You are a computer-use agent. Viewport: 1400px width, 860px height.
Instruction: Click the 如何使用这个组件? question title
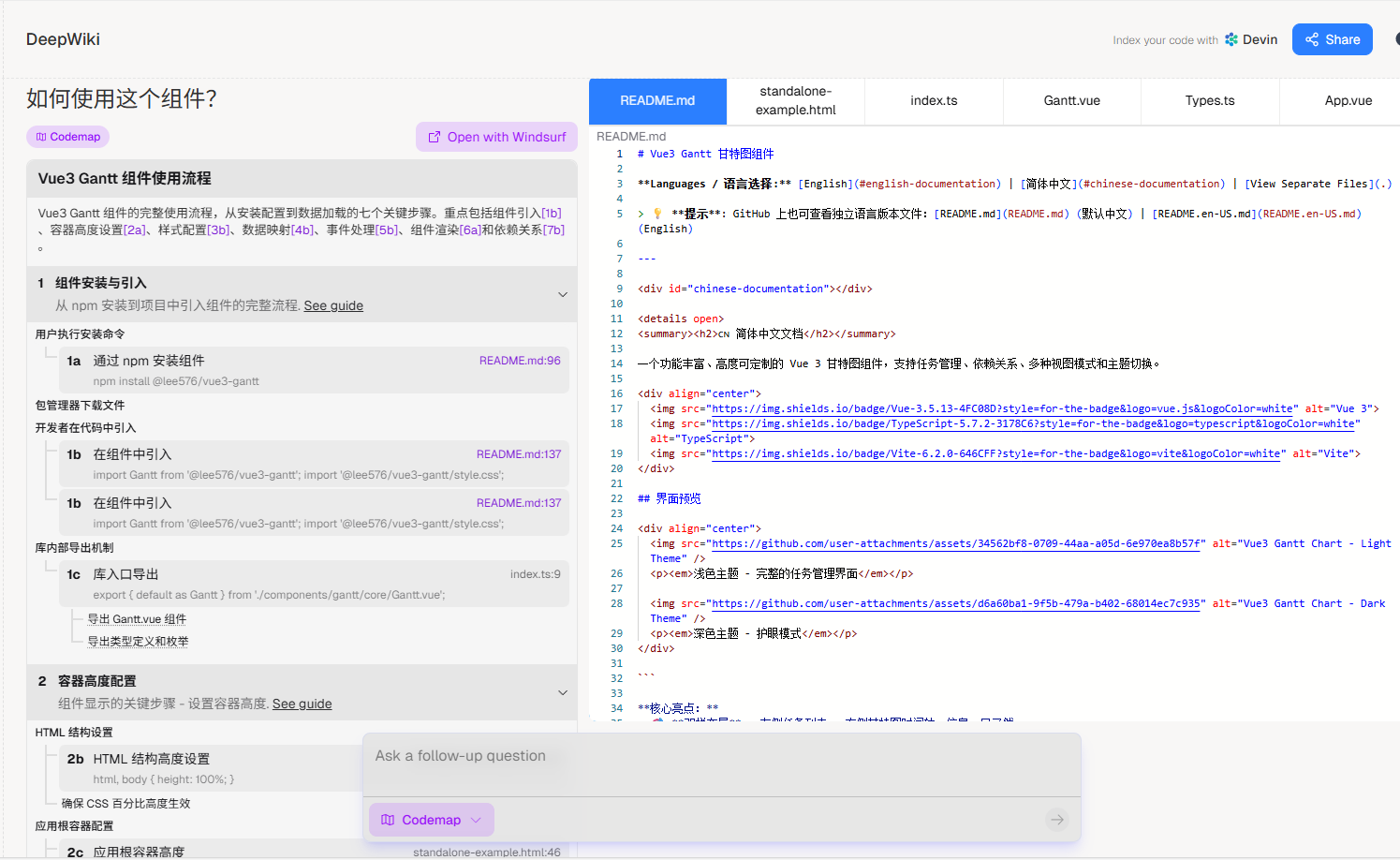122,98
